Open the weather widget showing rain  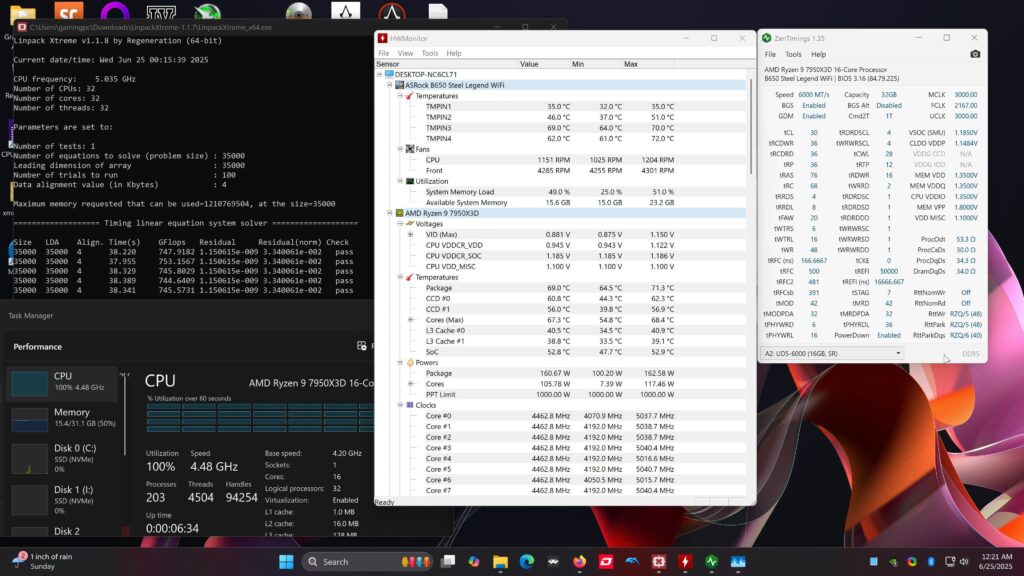[x=44, y=562]
